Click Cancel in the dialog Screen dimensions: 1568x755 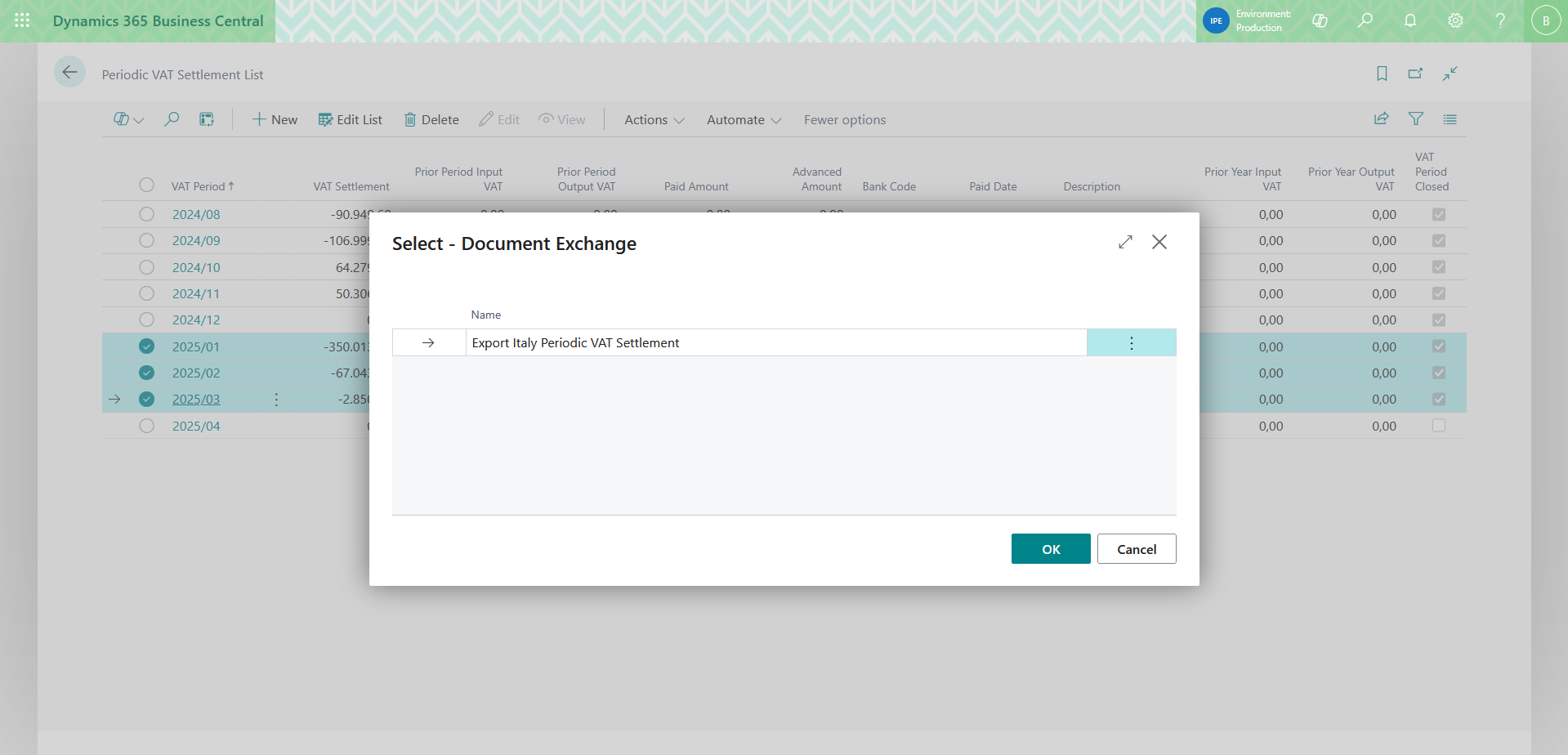point(1137,549)
